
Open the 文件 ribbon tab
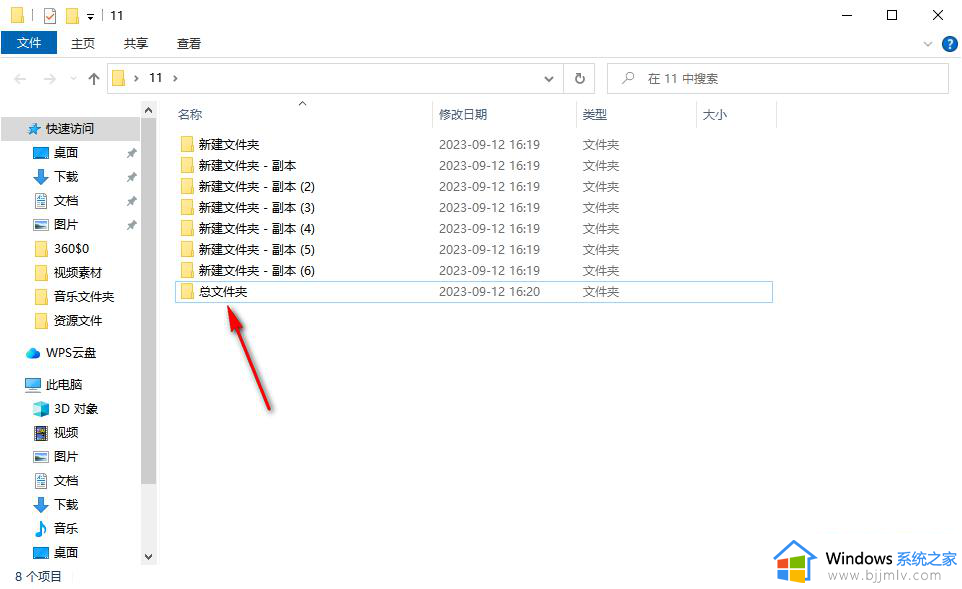point(29,43)
